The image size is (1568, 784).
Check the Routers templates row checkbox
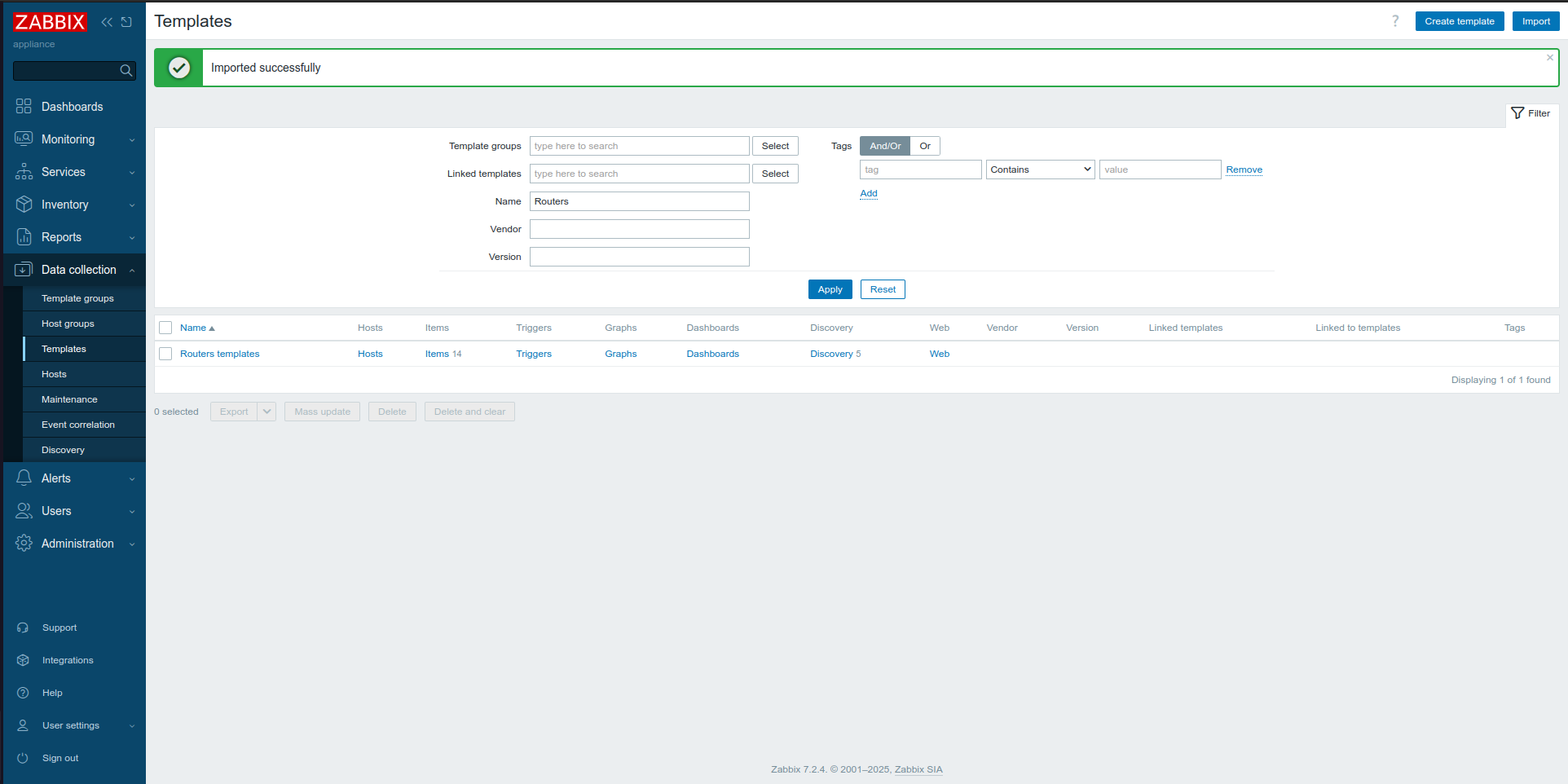click(x=165, y=354)
